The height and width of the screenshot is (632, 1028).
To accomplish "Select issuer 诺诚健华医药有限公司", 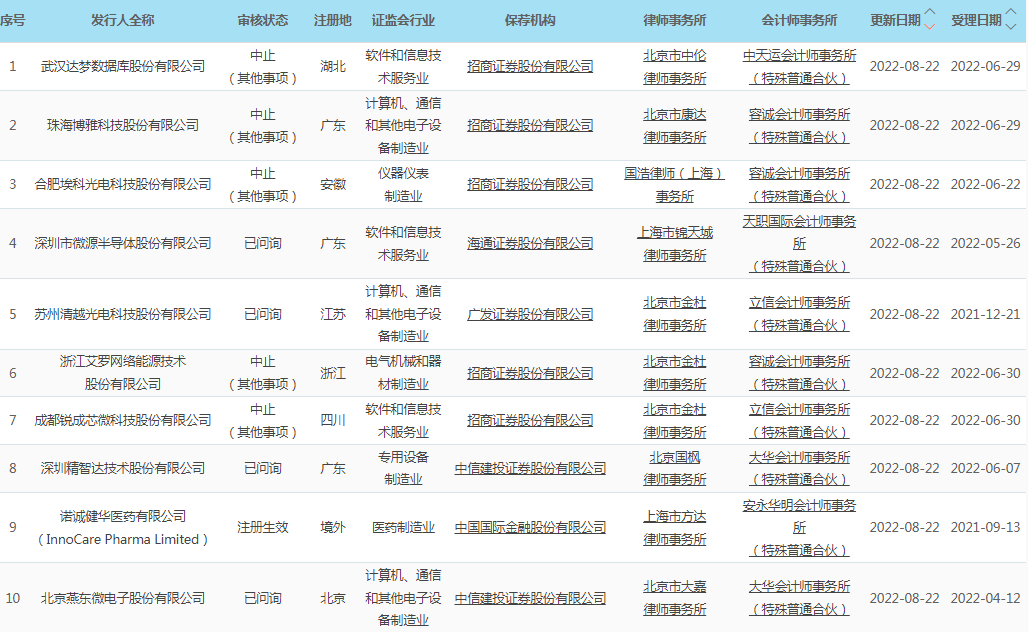I will [x=123, y=516].
